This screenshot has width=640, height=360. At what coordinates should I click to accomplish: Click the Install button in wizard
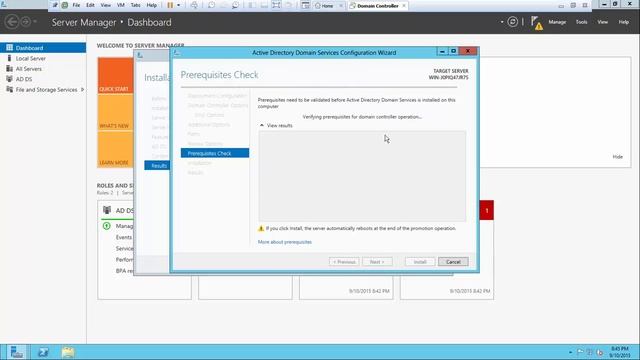[x=420, y=262]
